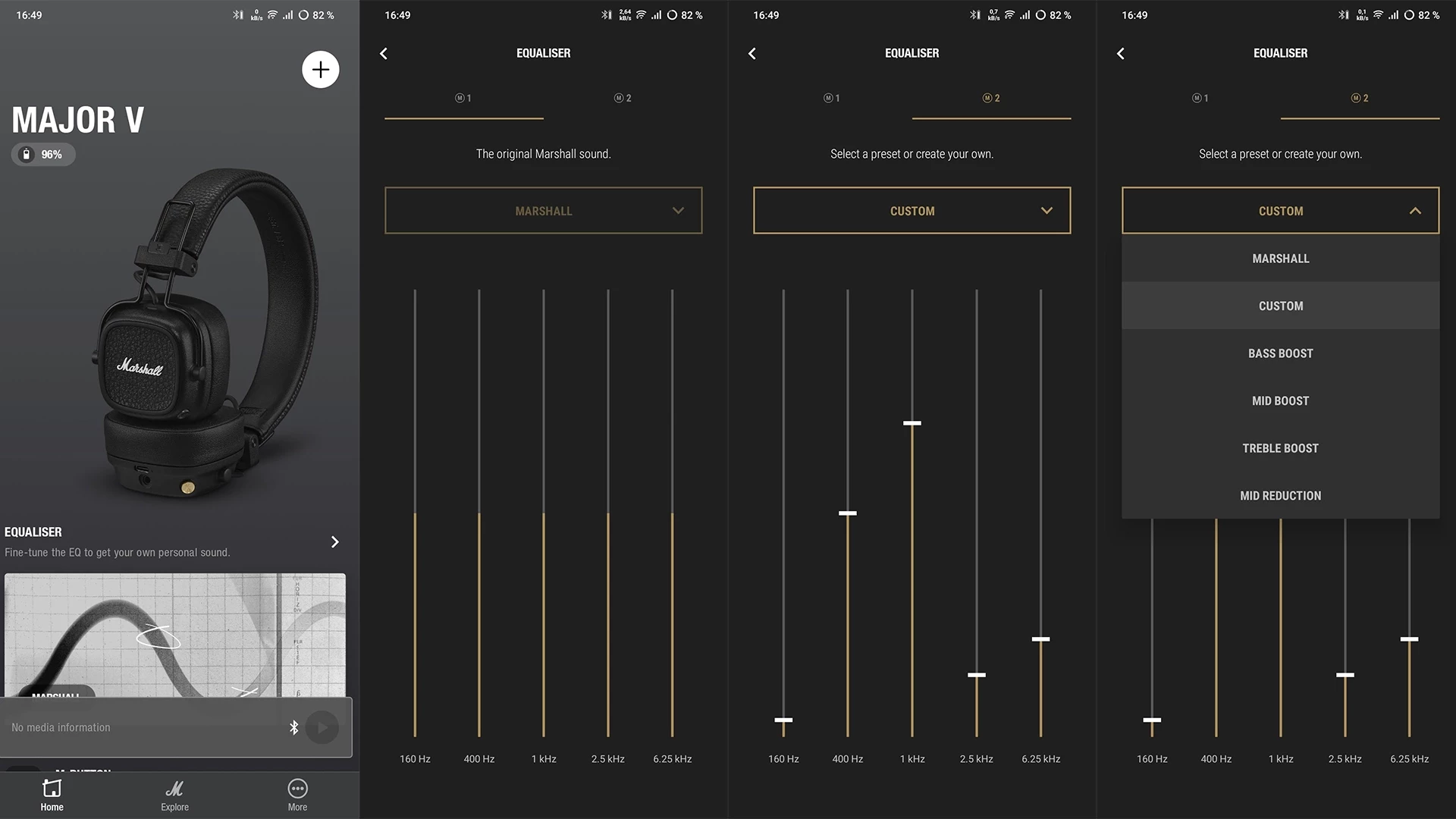Click the 1 kHz slider in Marshall preset screen
Screen dimensions: 1456x819
(543, 513)
